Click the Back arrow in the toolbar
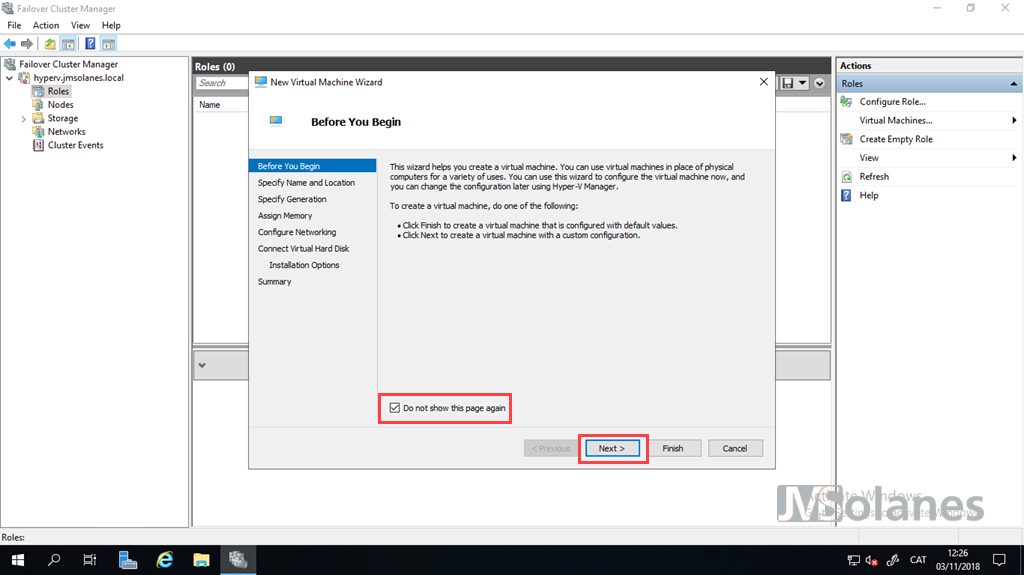Viewport: 1024px width, 575px height. 10,44
